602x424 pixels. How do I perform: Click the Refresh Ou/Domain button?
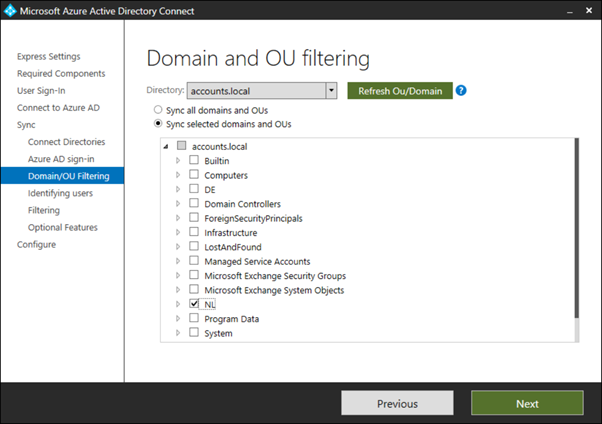click(x=400, y=91)
